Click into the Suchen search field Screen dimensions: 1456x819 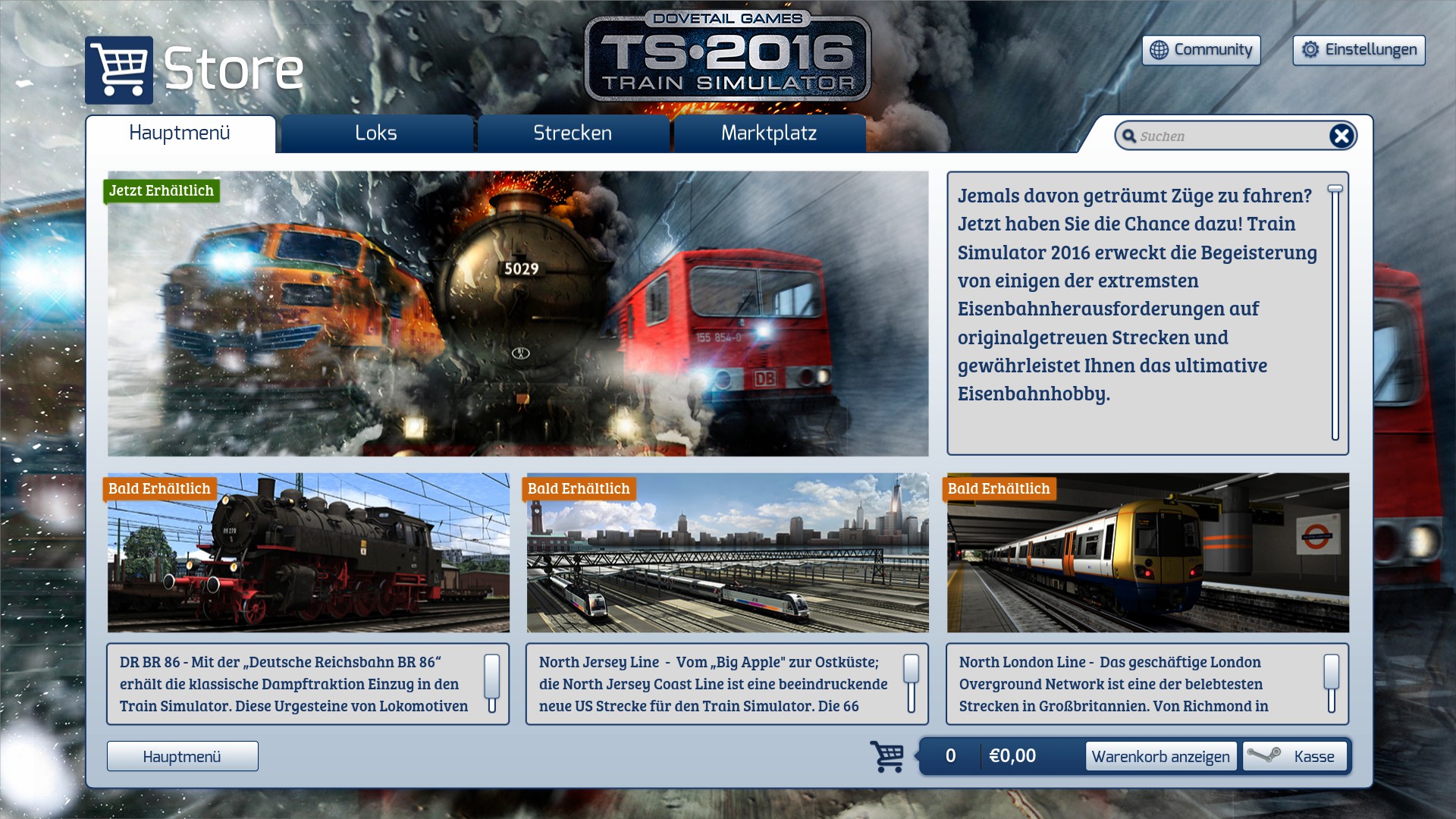pyautogui.click(x=1228, y=136)
